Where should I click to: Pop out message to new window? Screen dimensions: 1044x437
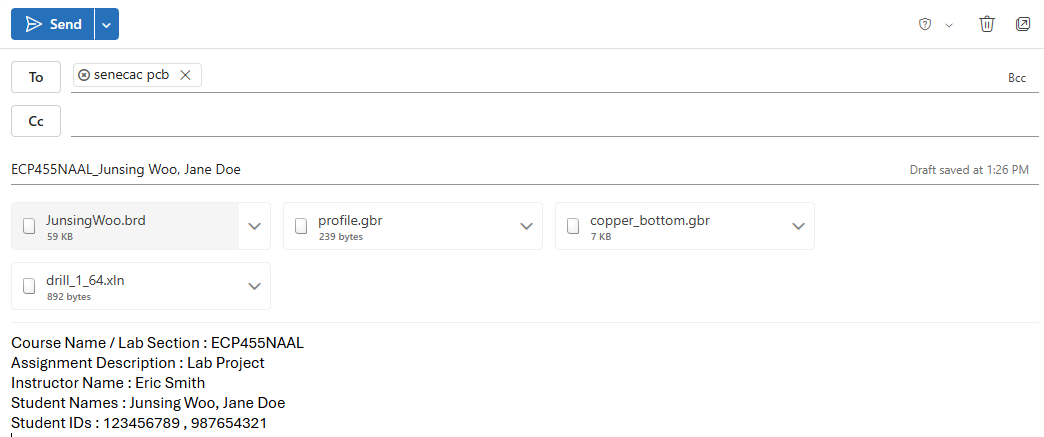[1023, 24]
